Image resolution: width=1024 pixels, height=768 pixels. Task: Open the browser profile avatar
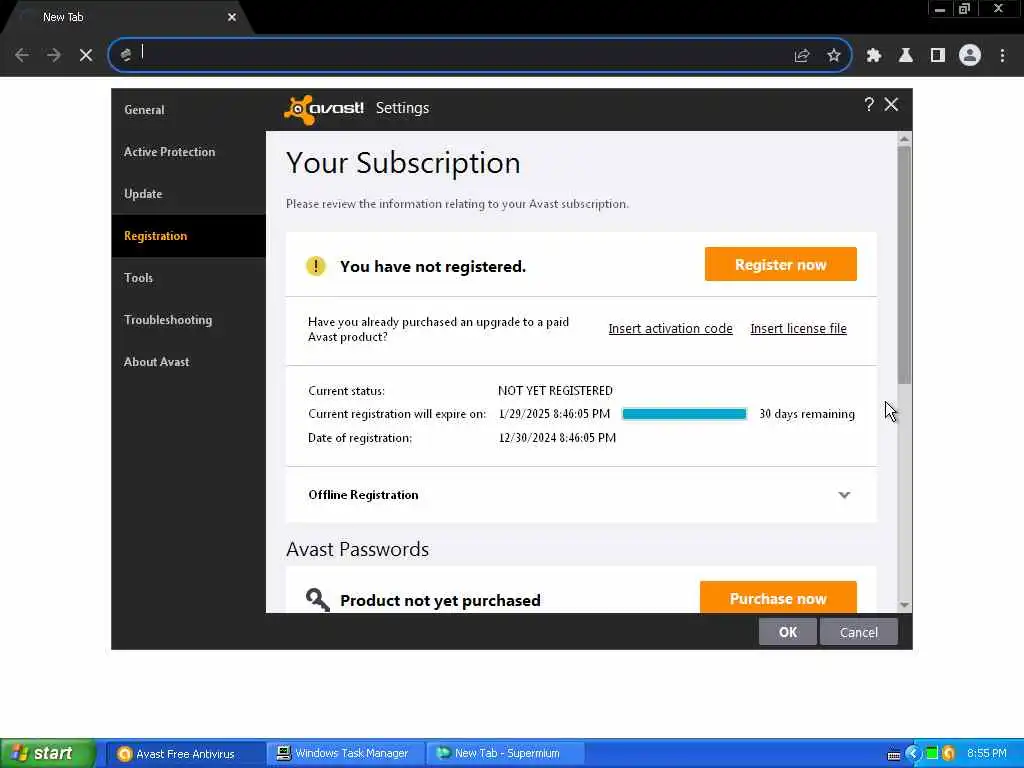[970, 55]
